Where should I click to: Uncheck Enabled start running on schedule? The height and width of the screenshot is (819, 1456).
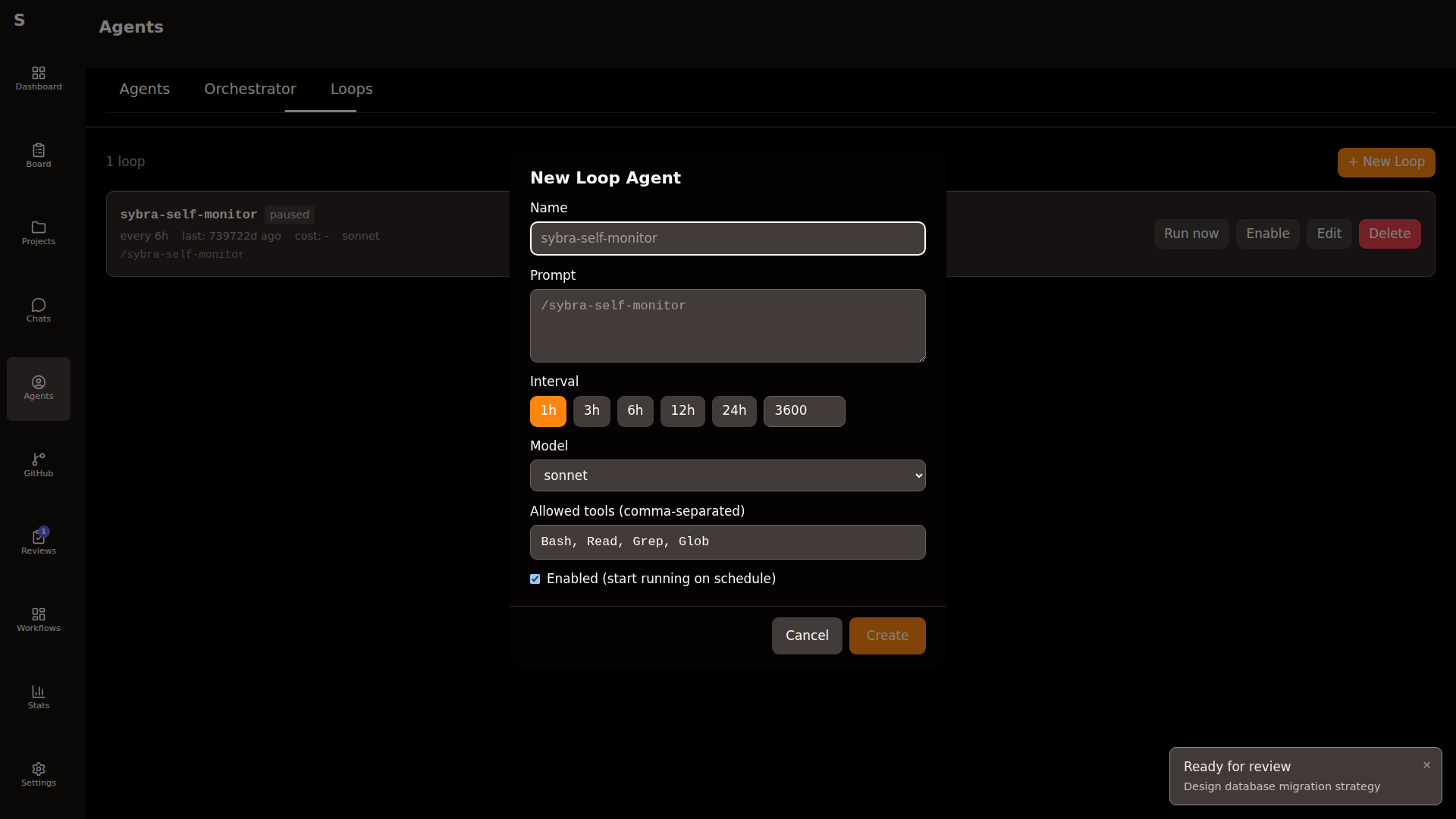(535, 579)
